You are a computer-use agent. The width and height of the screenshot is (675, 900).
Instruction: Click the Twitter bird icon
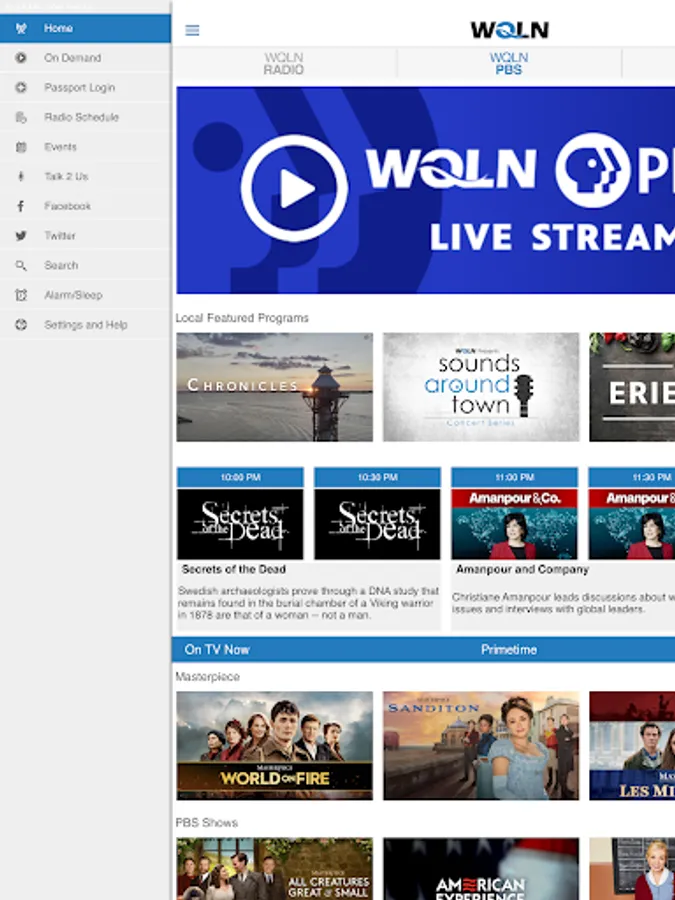(21, 236)
